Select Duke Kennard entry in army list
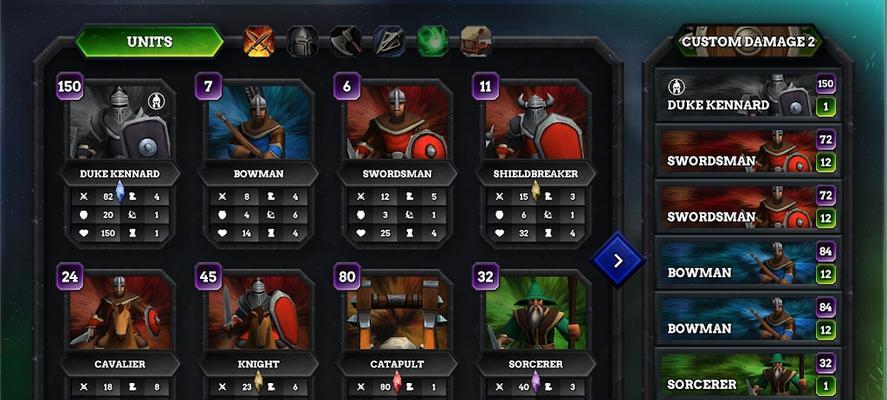Viewport: 887px width, 400px height. click(x=748, y=94)
